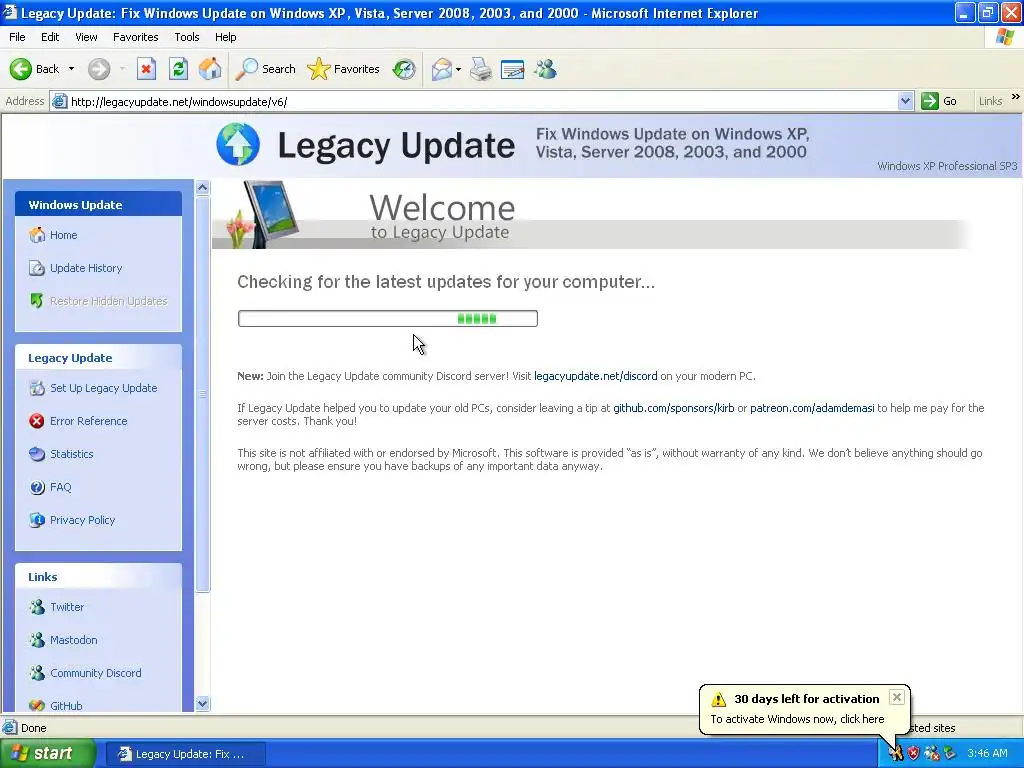Expand the Links toolbar chevron
Screen dimensions: 1024x768
1016,97
